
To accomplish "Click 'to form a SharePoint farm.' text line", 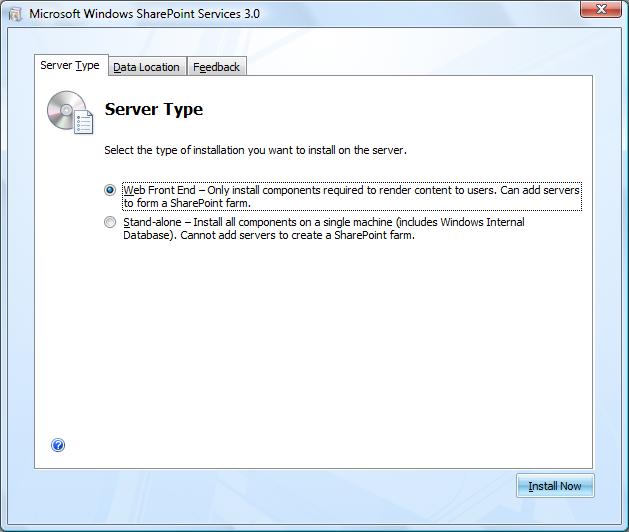I will pos(187,203).
